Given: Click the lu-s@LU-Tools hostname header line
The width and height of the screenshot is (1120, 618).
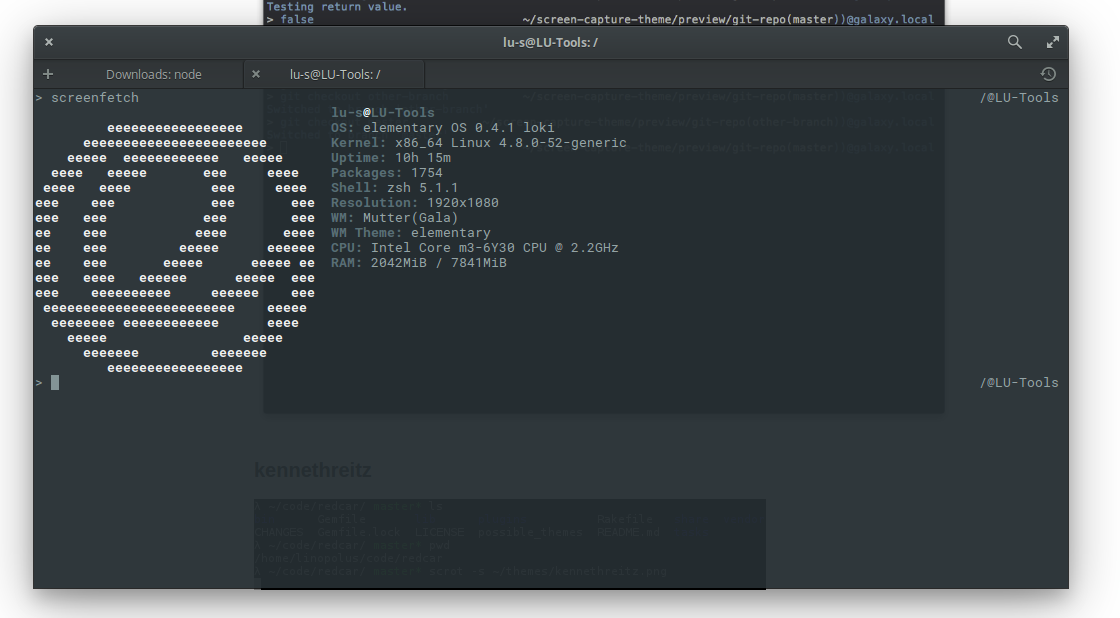Looking at the screenshot, I should pyautogui.click(x=383, y=113).
